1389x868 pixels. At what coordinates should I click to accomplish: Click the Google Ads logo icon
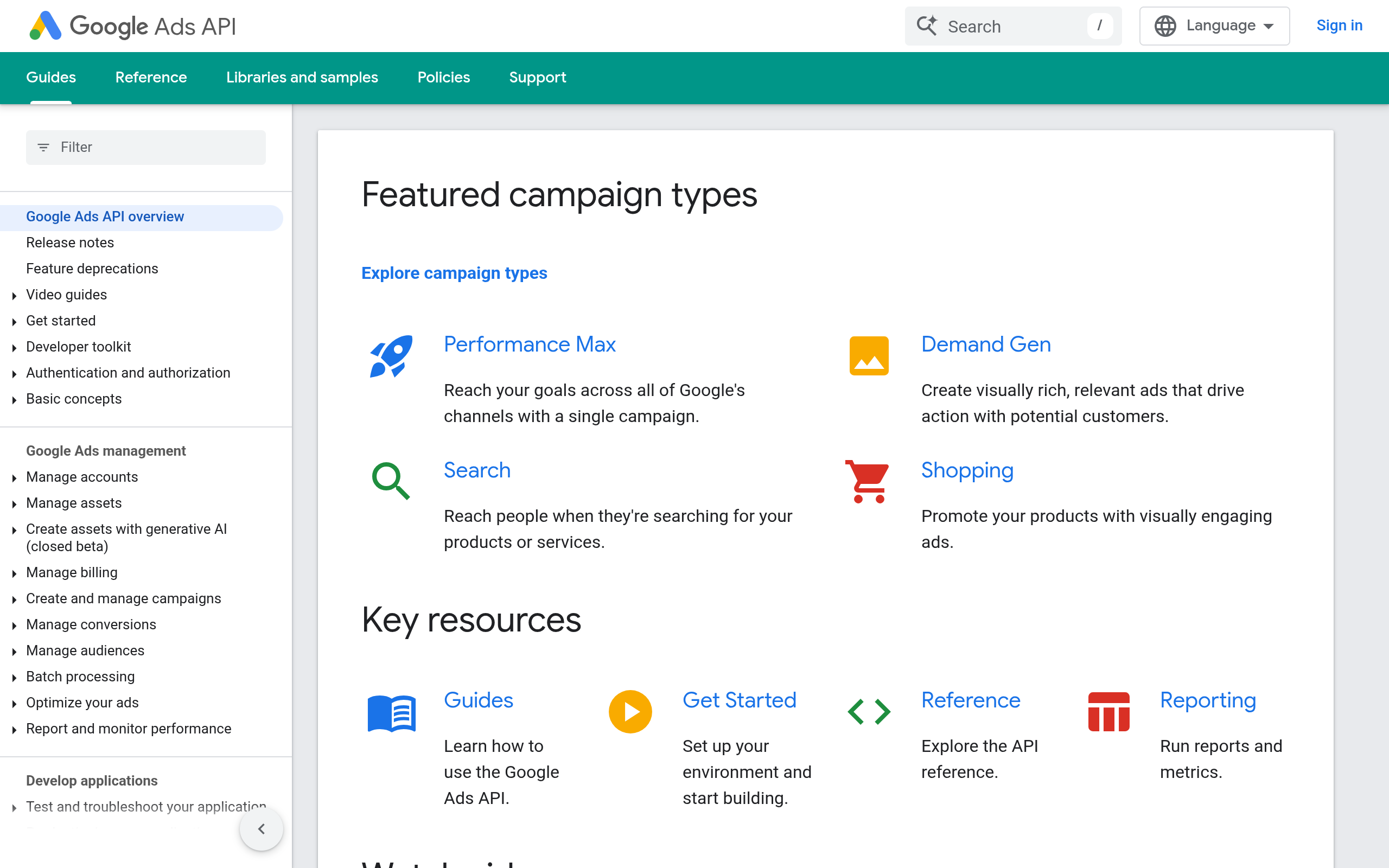(46, 26)
